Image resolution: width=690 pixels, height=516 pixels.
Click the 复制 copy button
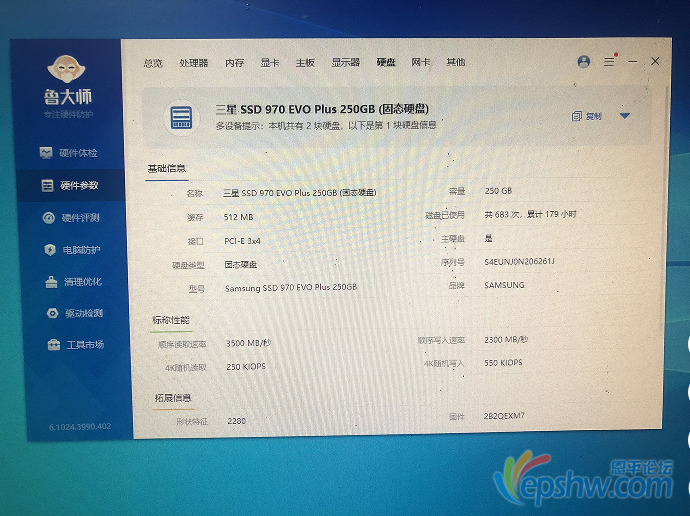click(593, 116)
